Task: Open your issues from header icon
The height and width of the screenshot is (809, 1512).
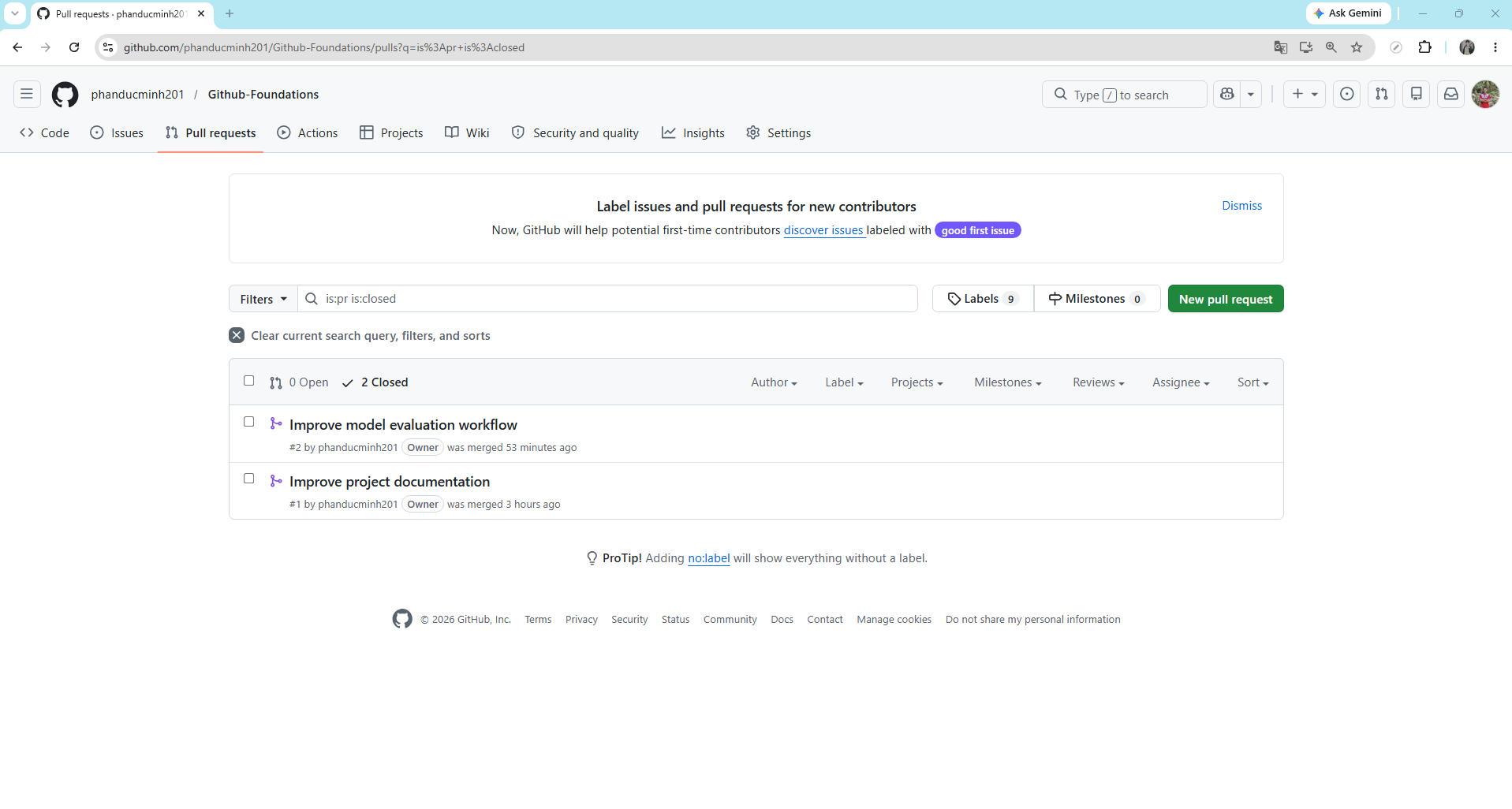Action: (1347, 95)
